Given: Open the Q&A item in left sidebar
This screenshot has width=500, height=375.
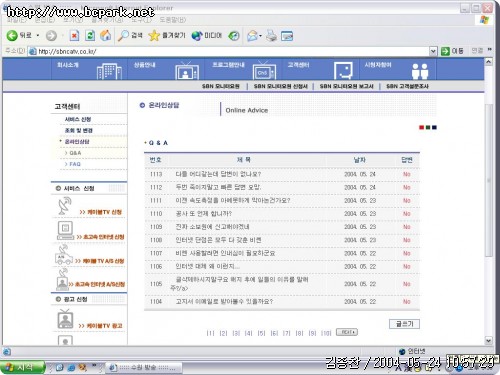Looking at the screenshot, I should (x=75, y=153).
